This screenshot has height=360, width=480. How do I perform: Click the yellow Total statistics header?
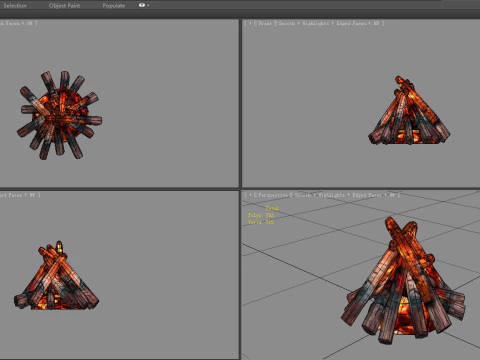(x=272, y=208)
